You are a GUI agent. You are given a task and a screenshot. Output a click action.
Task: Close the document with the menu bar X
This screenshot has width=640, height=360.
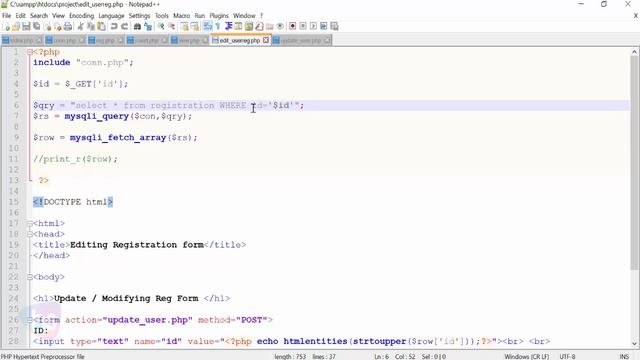point(636,16)
